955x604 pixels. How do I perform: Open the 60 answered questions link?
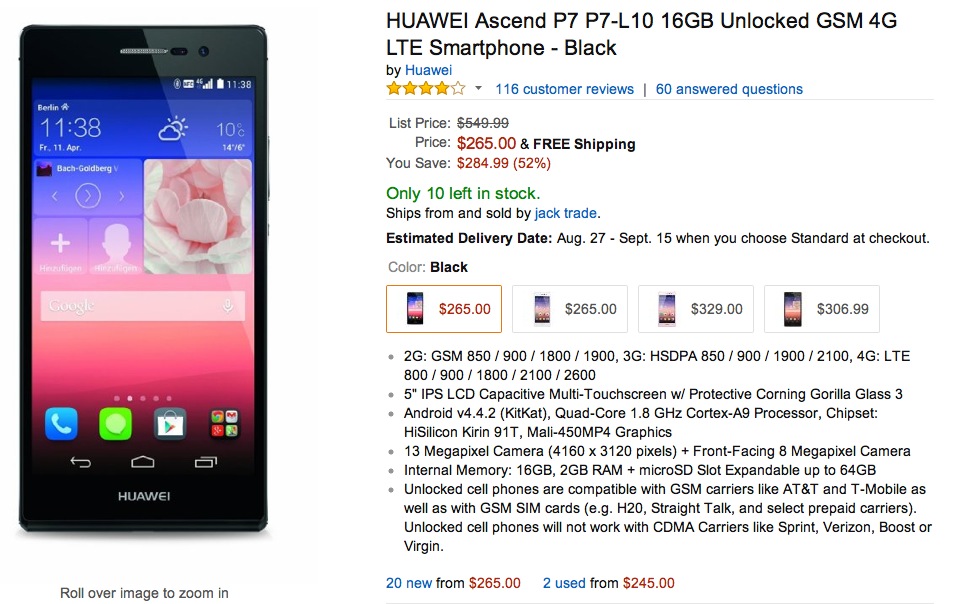729,89
